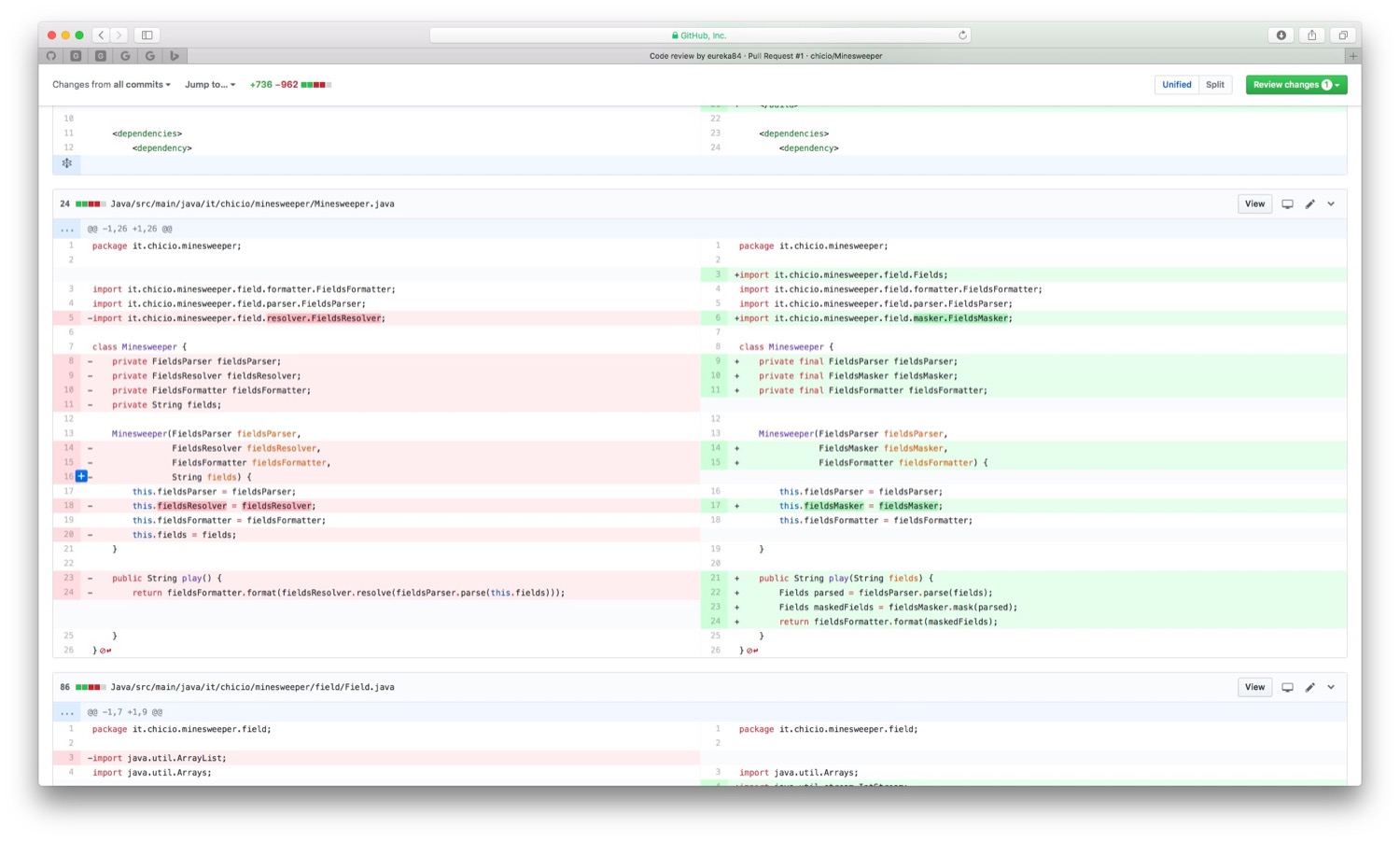
Task: Click Safari's forward navigation arrow
Action: 119,35
